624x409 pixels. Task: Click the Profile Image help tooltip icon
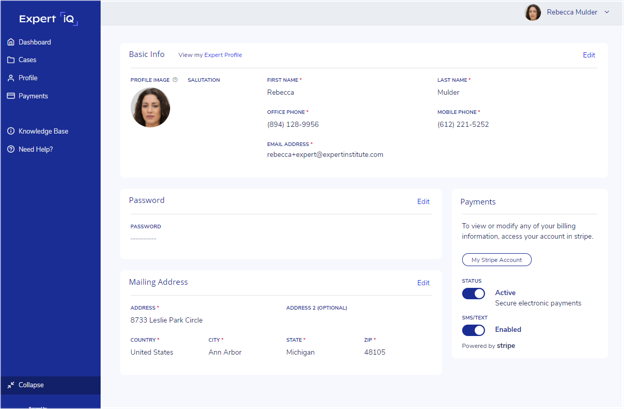pos(175,80)
